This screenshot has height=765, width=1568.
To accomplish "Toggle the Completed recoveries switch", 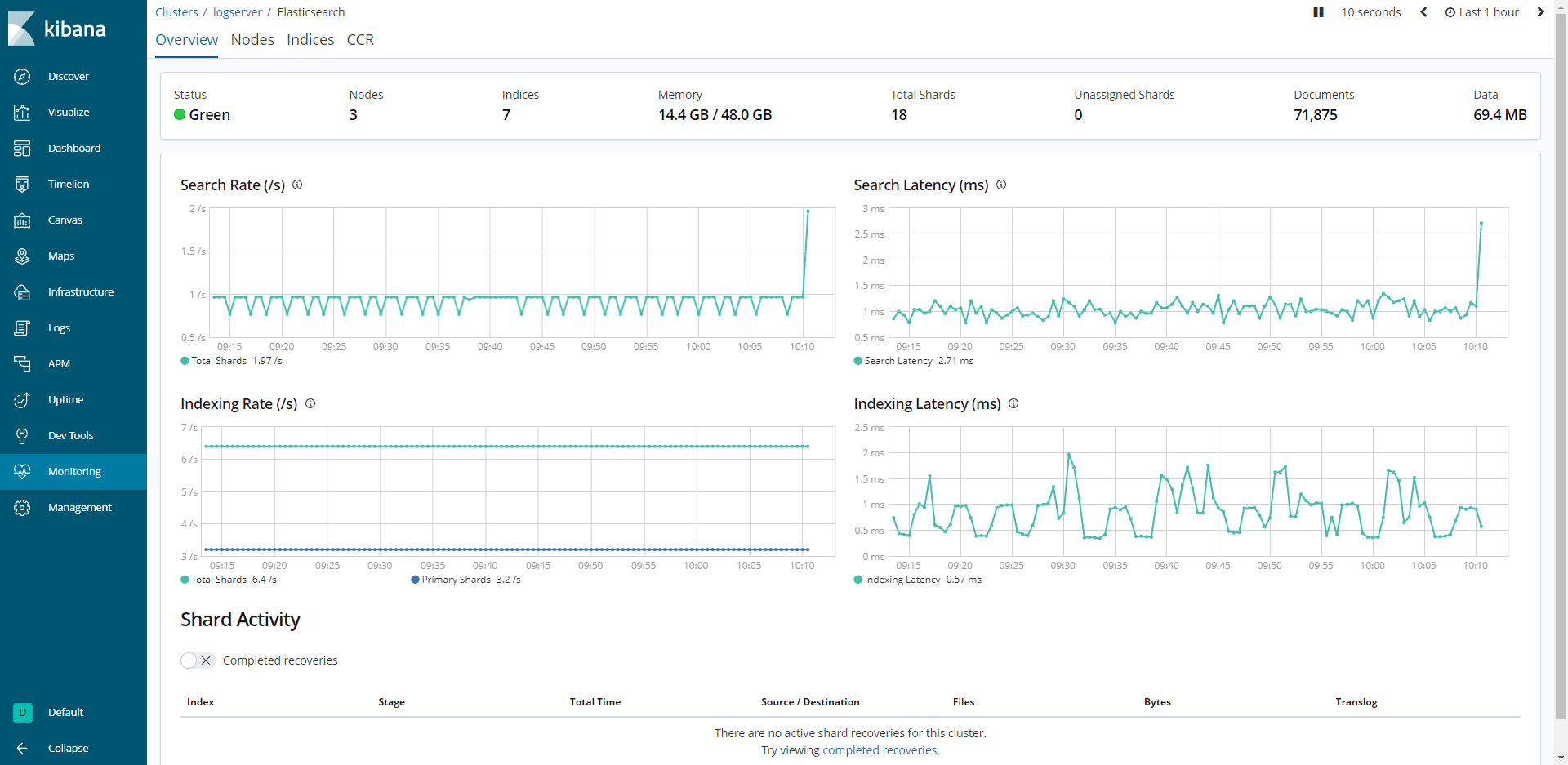I will coord(198,660).
